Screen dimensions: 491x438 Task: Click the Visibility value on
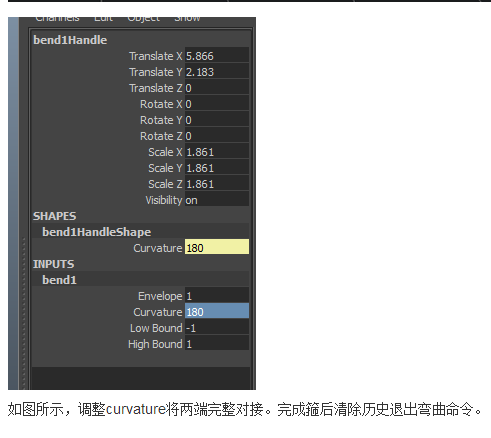[x=217, y=200]
